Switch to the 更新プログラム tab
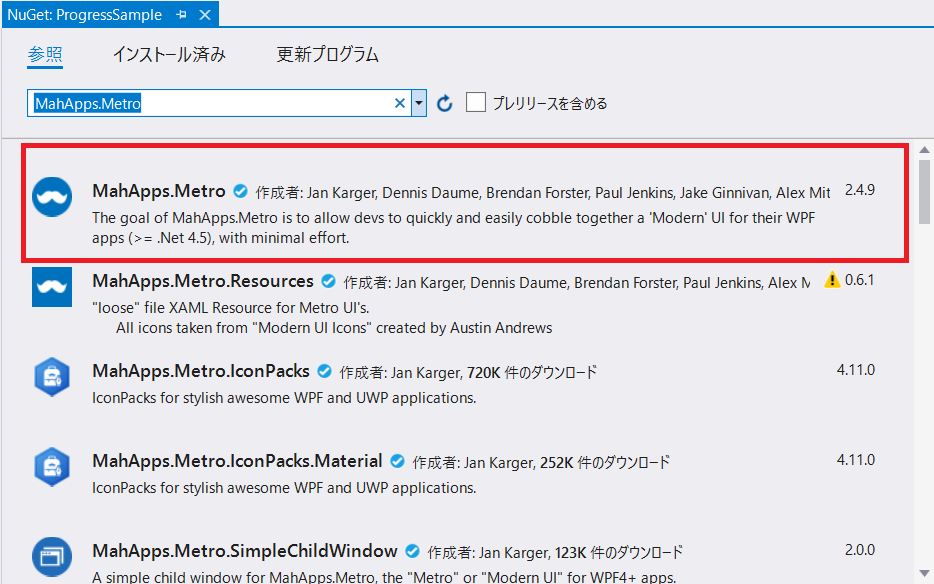The height and width of the screenshot is (584, 934). pos(328,55)
